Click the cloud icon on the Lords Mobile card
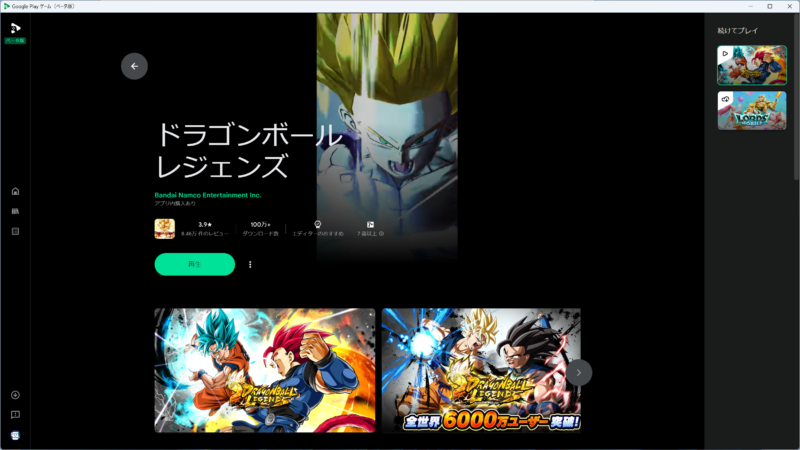 [x=725, y=99]
